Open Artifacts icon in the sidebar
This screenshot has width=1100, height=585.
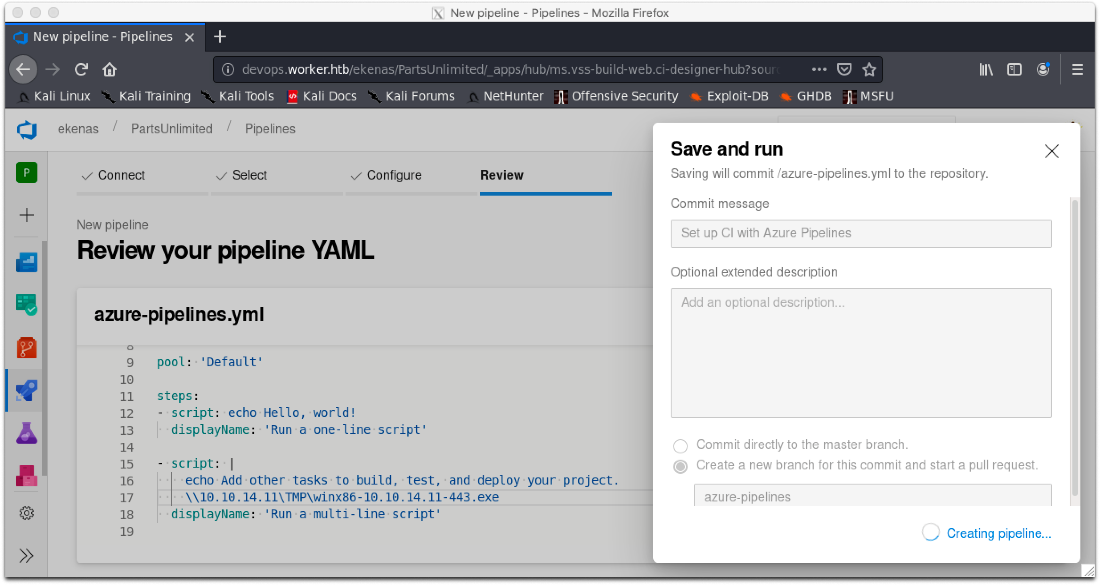pos(27,476)
